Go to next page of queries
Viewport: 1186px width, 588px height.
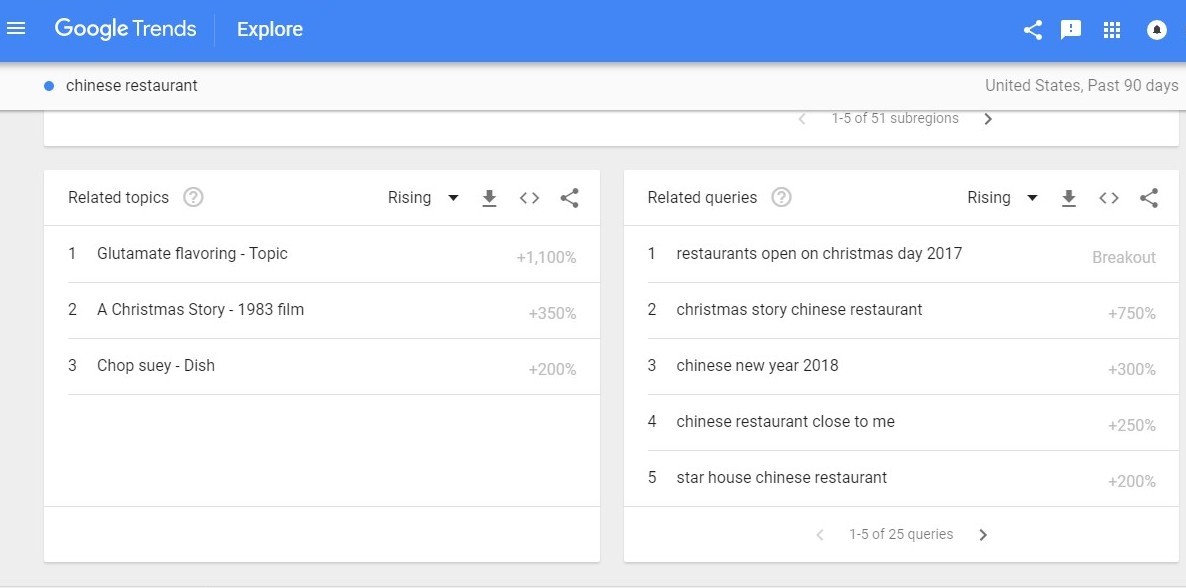pos(983,535)
